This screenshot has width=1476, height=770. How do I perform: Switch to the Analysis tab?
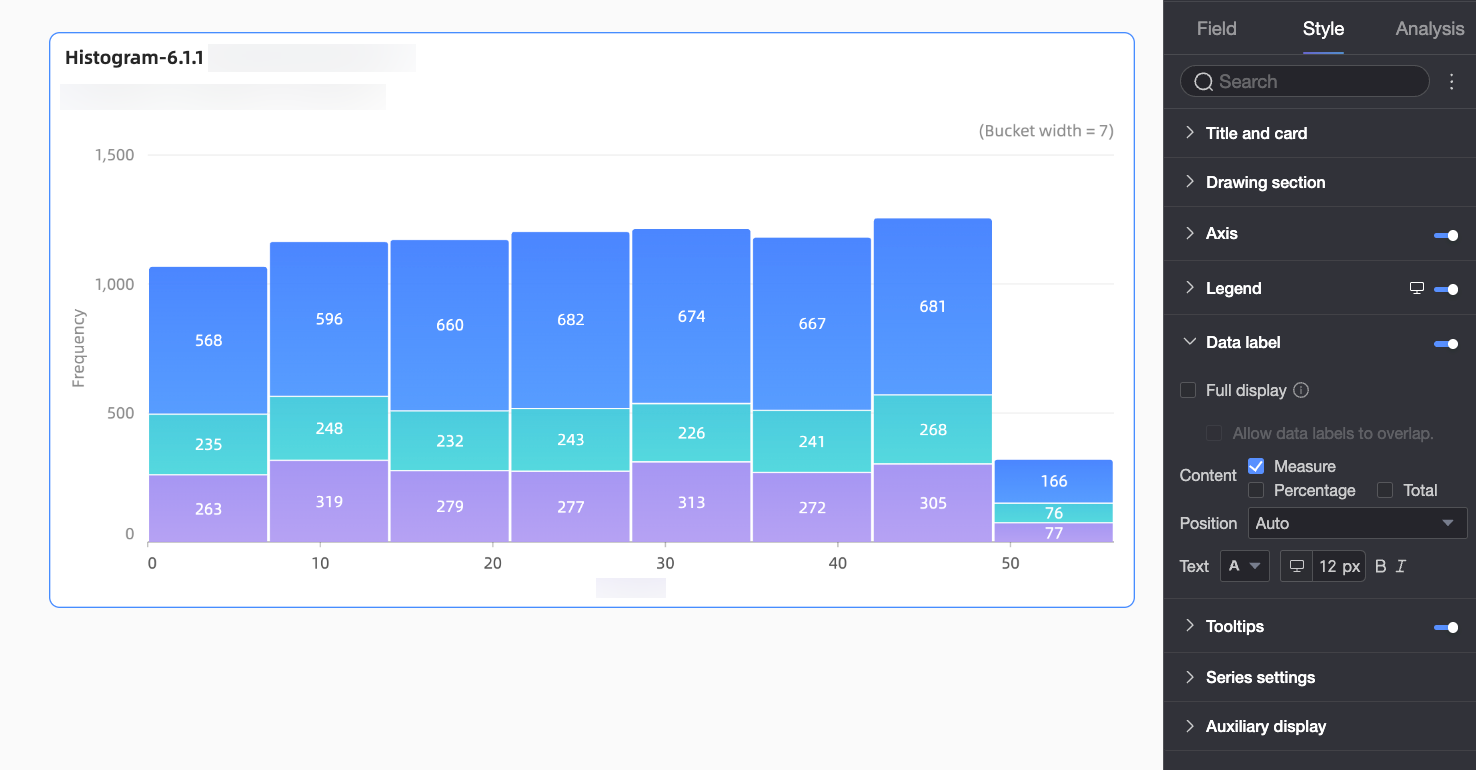[x=1429, y=29]
